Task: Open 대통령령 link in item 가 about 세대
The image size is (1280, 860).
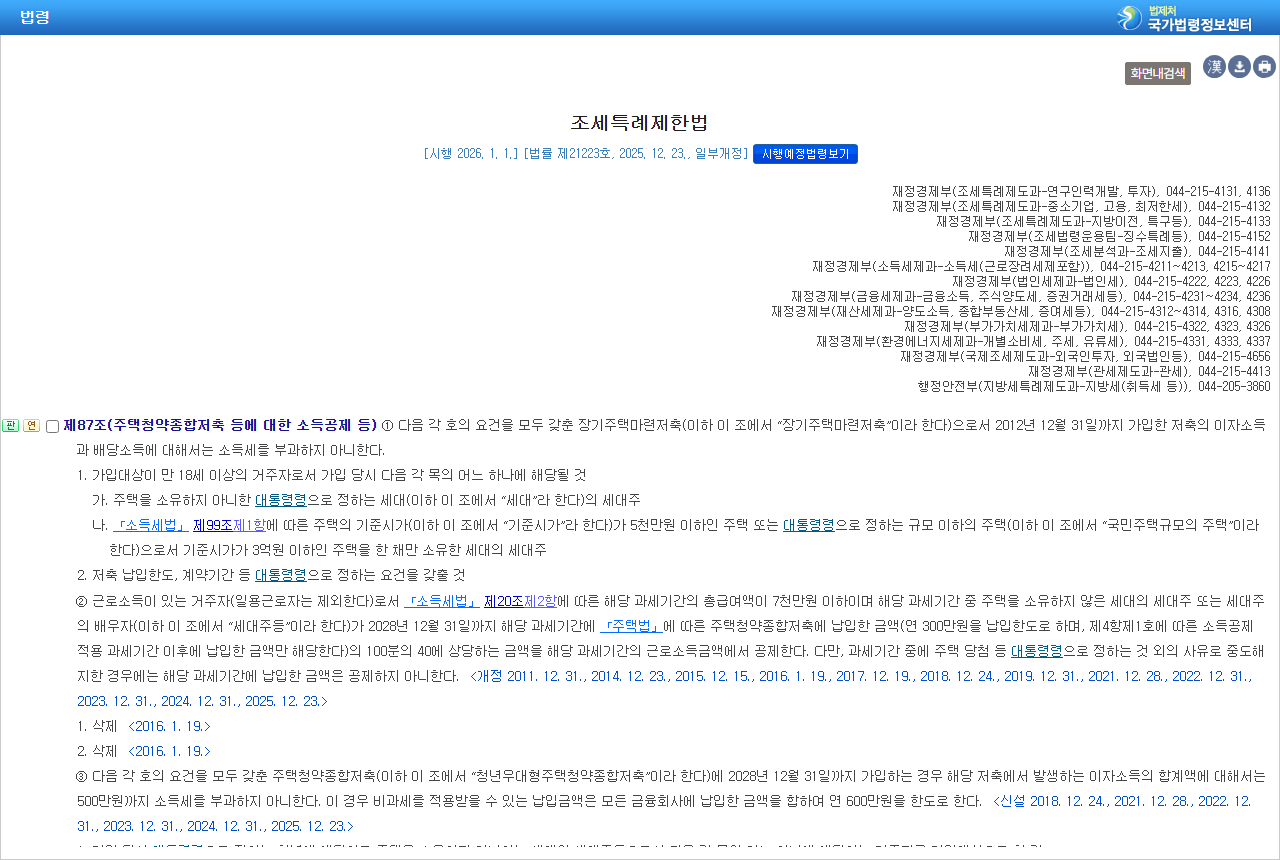Action: pyautogui.click(x=281, y=500)
